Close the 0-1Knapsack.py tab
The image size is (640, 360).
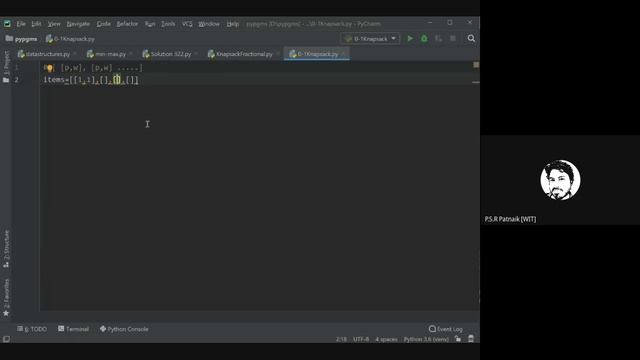tap(343, 54)
